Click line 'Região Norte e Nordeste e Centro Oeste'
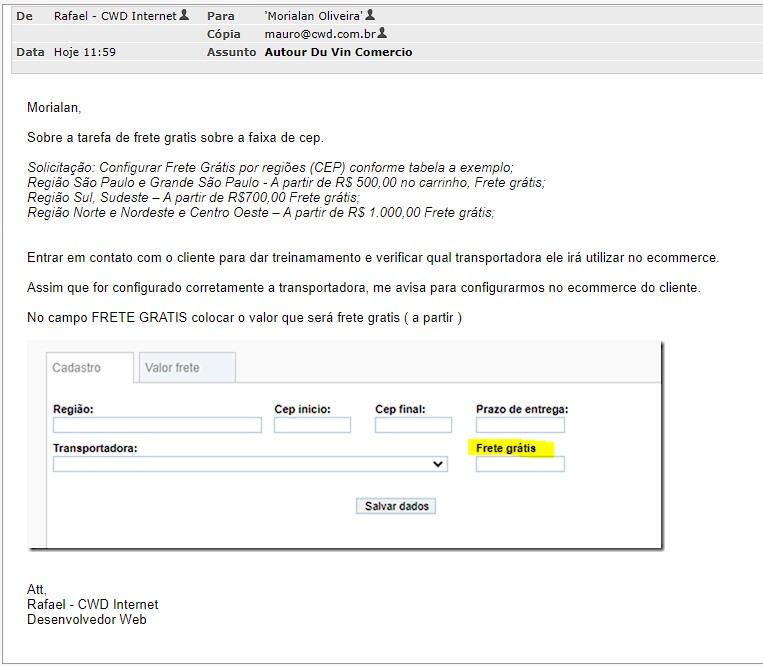This screenshot has height=666, width=763. 261,213
